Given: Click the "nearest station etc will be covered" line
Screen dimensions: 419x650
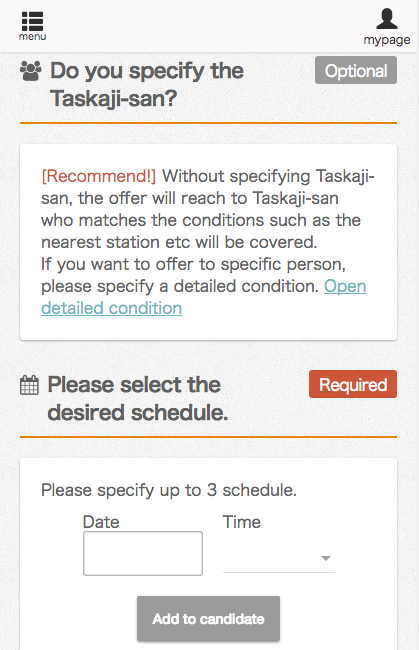Looking at the screenshot, I should pos(179,242).
